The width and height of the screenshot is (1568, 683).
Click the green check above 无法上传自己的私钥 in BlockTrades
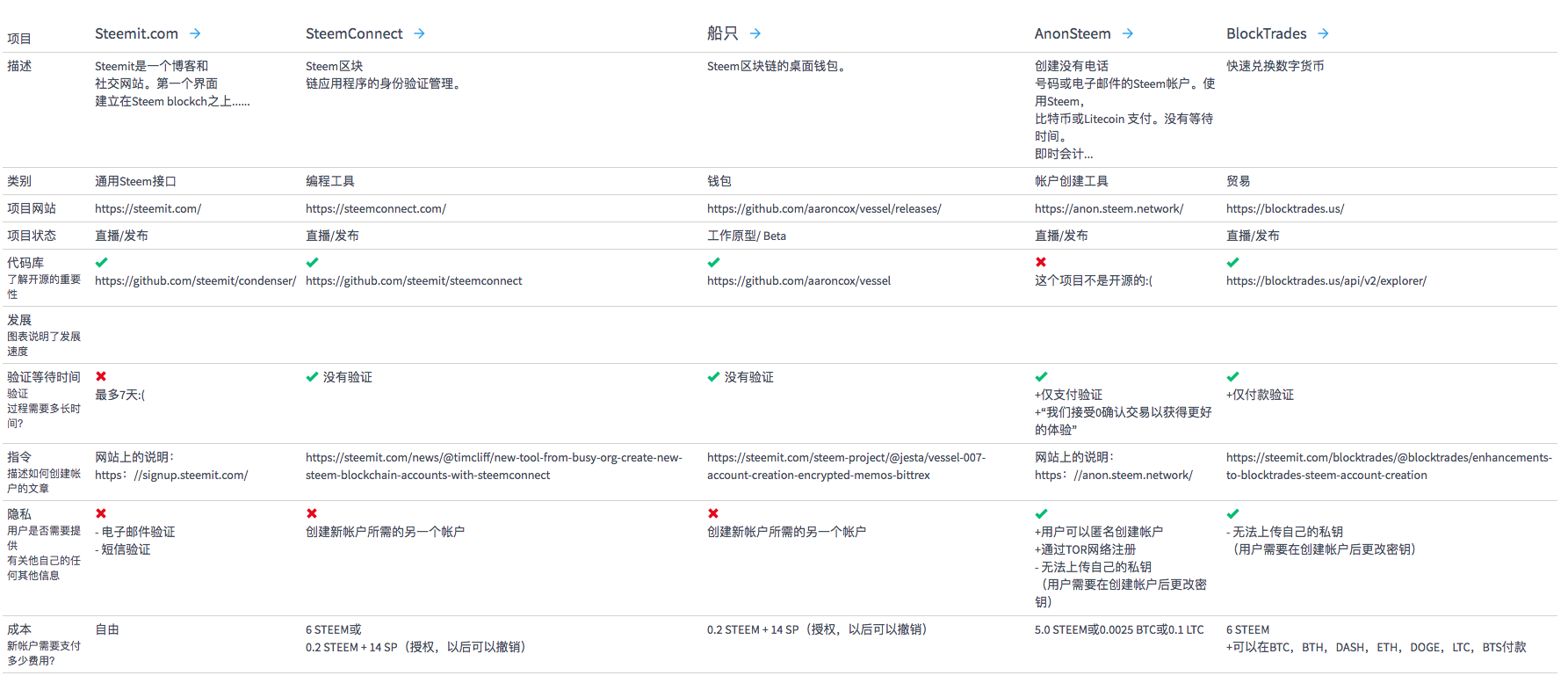tap(1232, 513)
